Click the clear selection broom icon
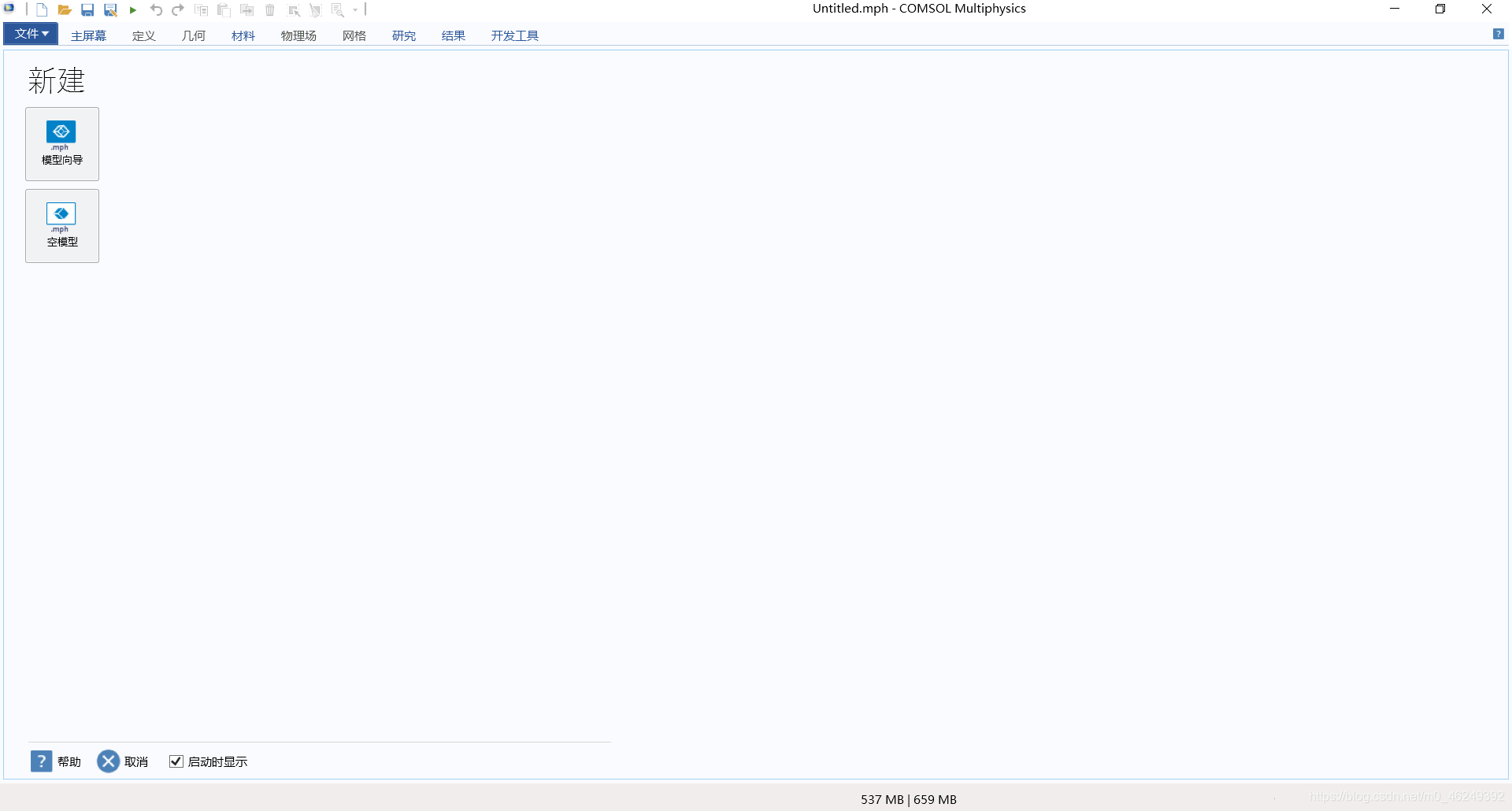Screen dimensions: 1512x811 tap(316, 10)
